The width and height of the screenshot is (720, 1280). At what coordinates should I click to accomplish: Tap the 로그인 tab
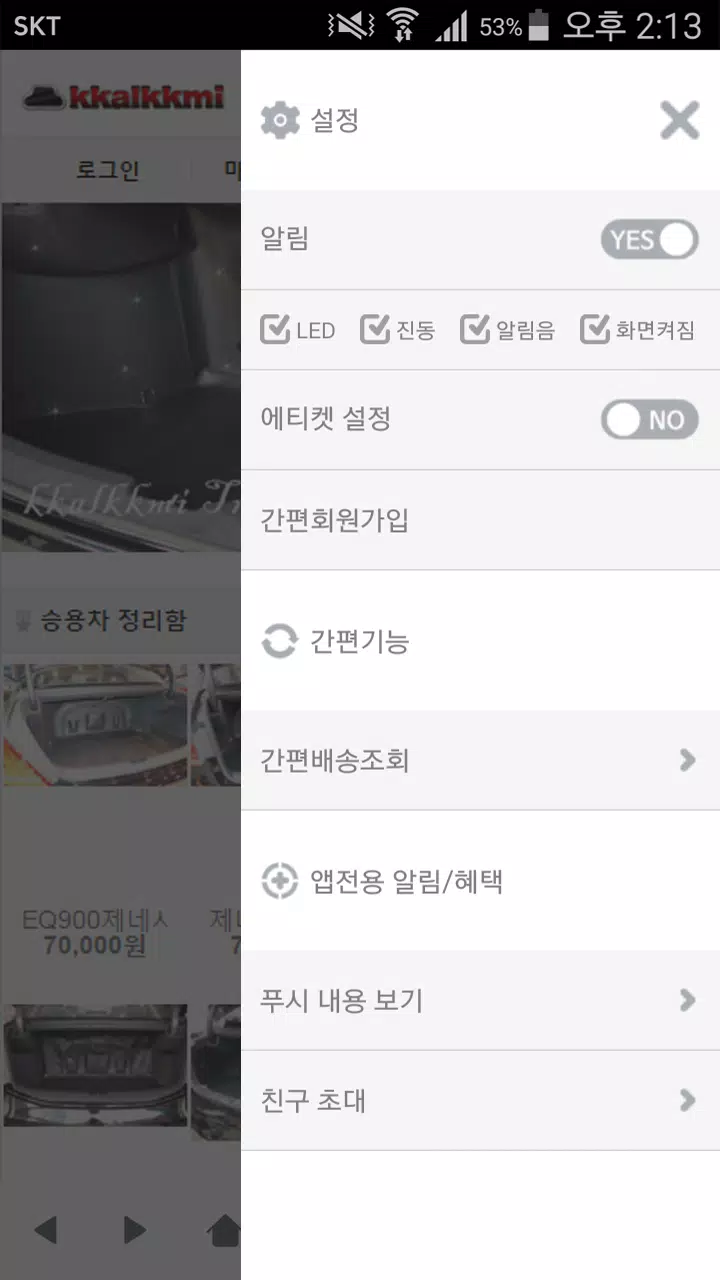tap(107, 170)
